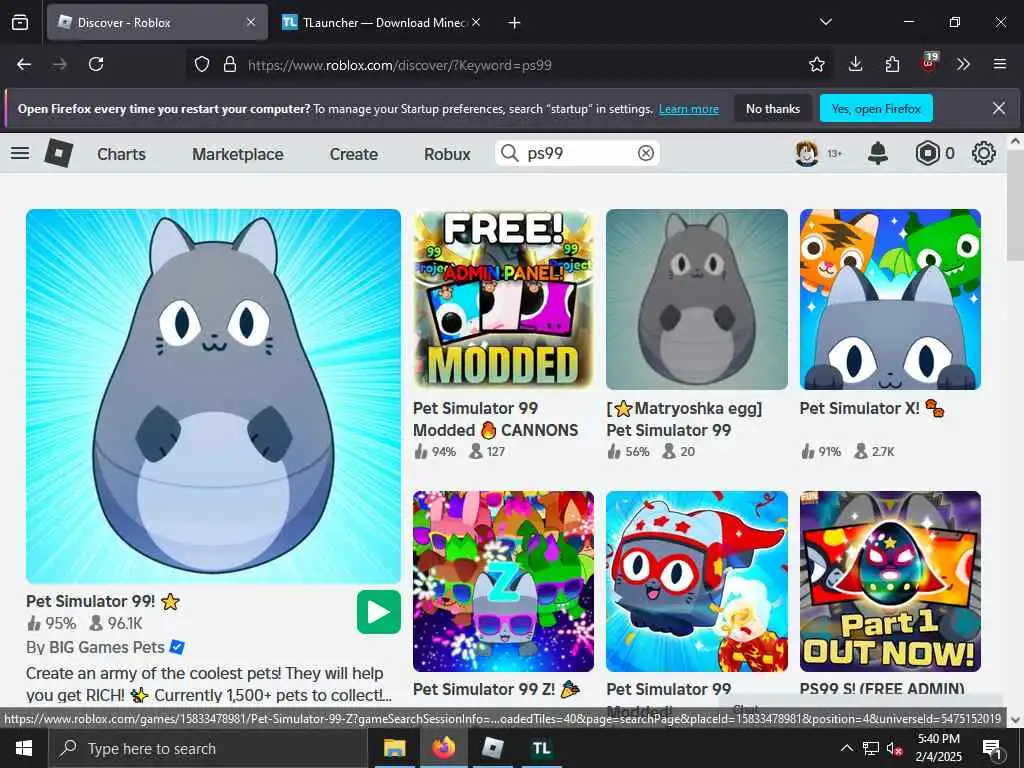Open TLauncher from the taskbar

point(541,748)
